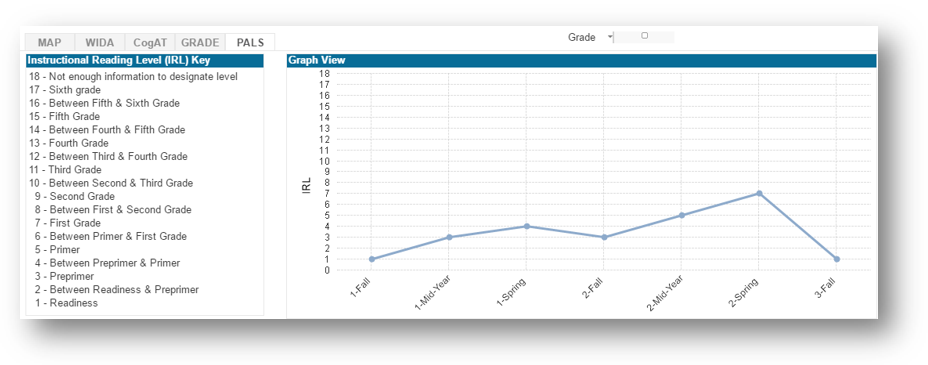Click '2 - Between Readiness & Preprimer'

click(x=117, y=289)
